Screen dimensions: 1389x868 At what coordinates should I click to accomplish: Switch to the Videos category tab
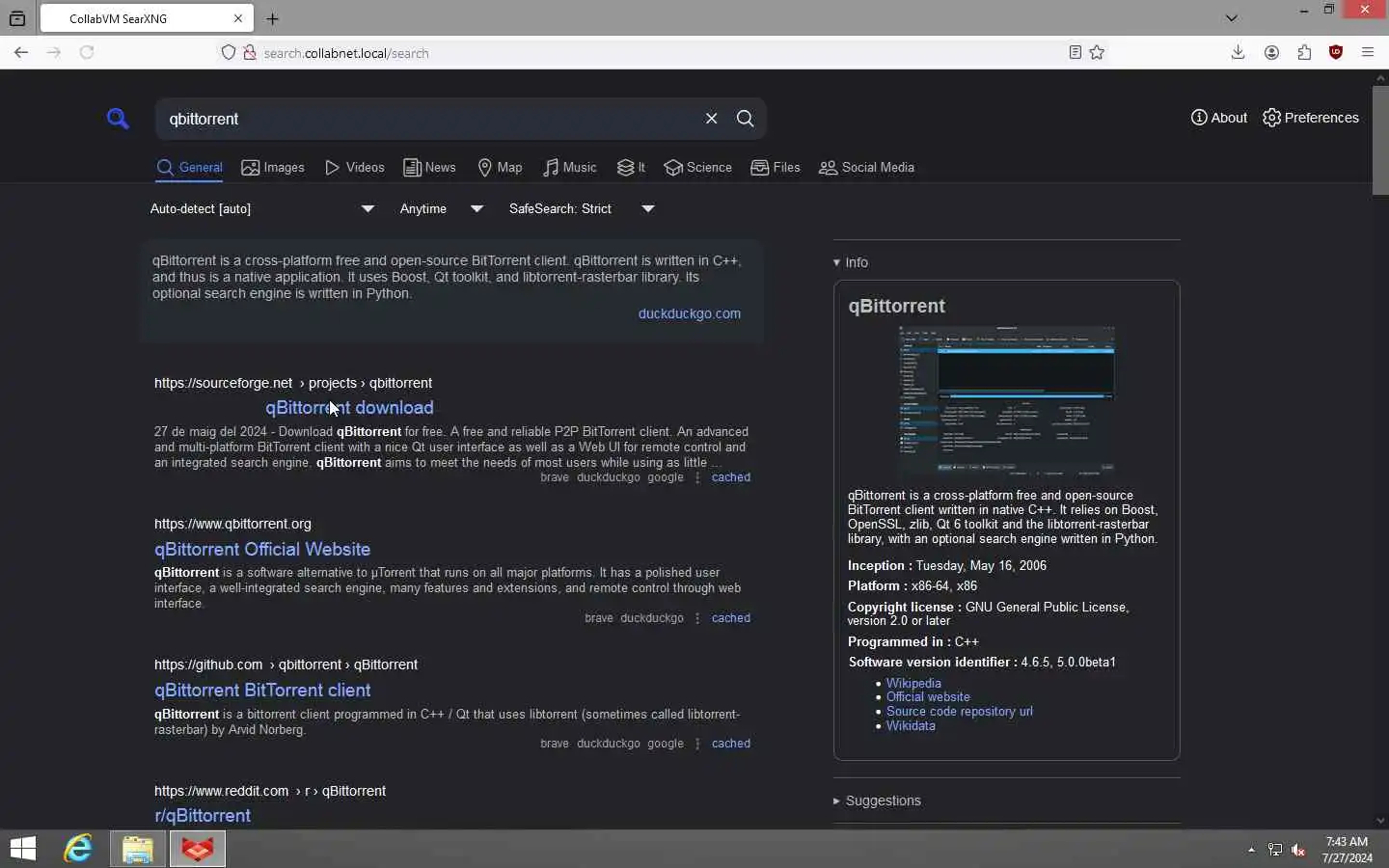tap(355, 168)
